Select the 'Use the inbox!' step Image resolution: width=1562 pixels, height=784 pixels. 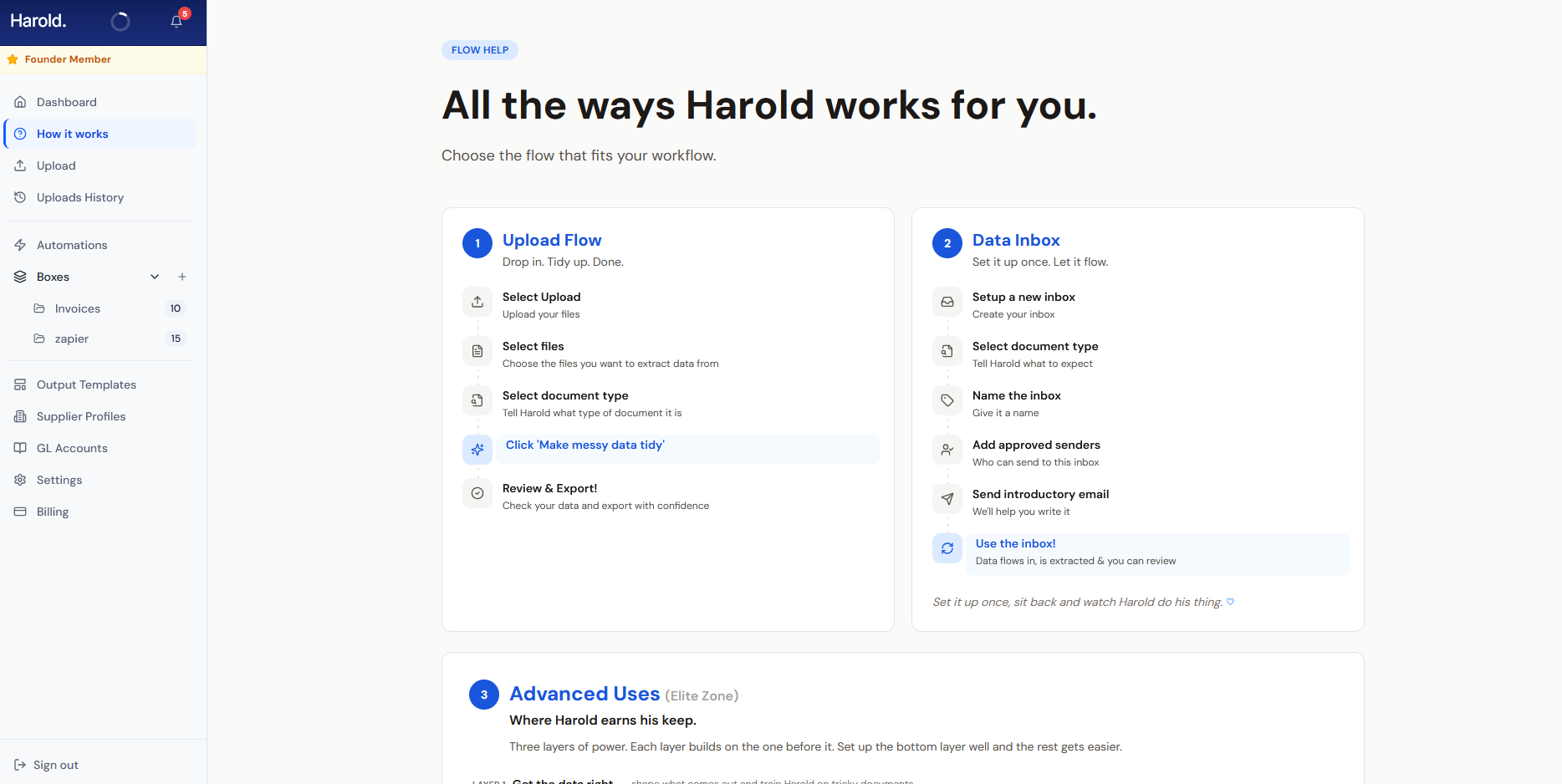pos(1158,554)
